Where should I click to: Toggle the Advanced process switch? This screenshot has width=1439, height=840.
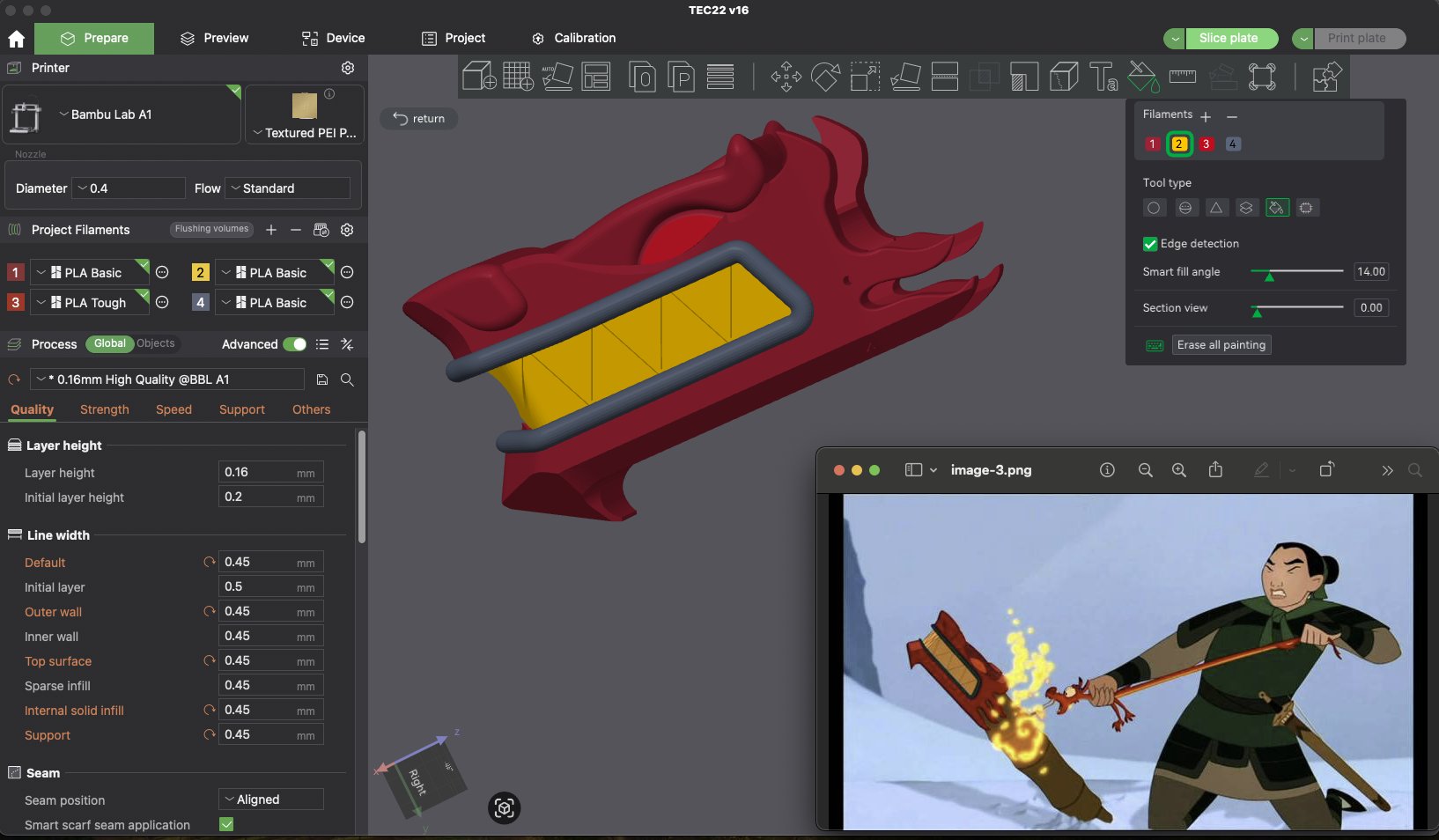click(x=295, y=344)
